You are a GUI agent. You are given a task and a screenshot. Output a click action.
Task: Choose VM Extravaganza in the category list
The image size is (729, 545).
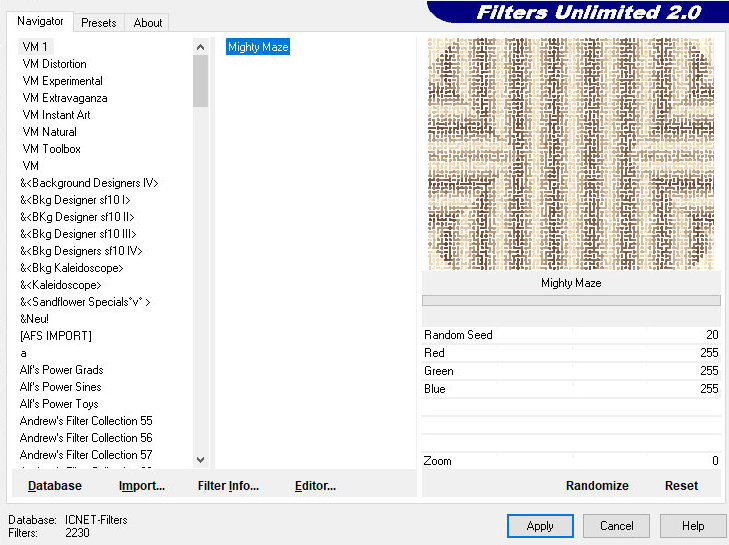pyautogui.click(x=64, y=98)
